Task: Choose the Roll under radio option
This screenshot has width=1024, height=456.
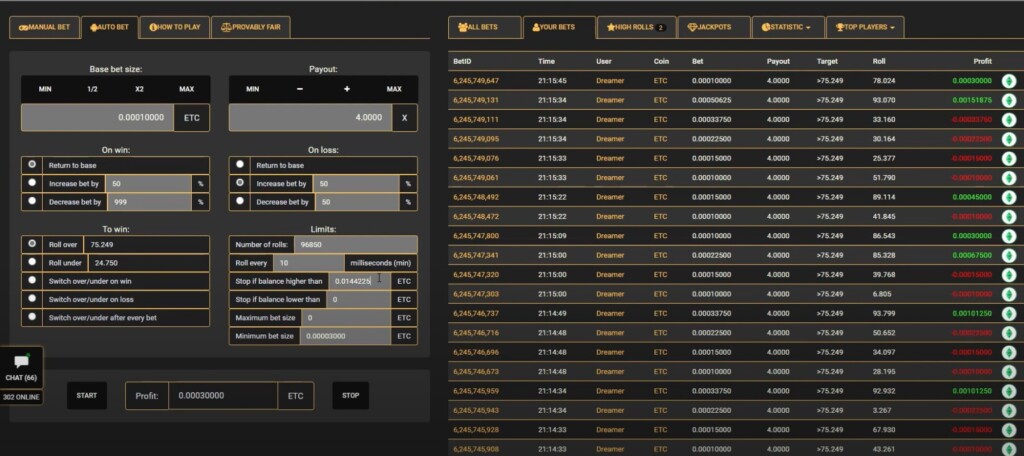Action: 33,262
